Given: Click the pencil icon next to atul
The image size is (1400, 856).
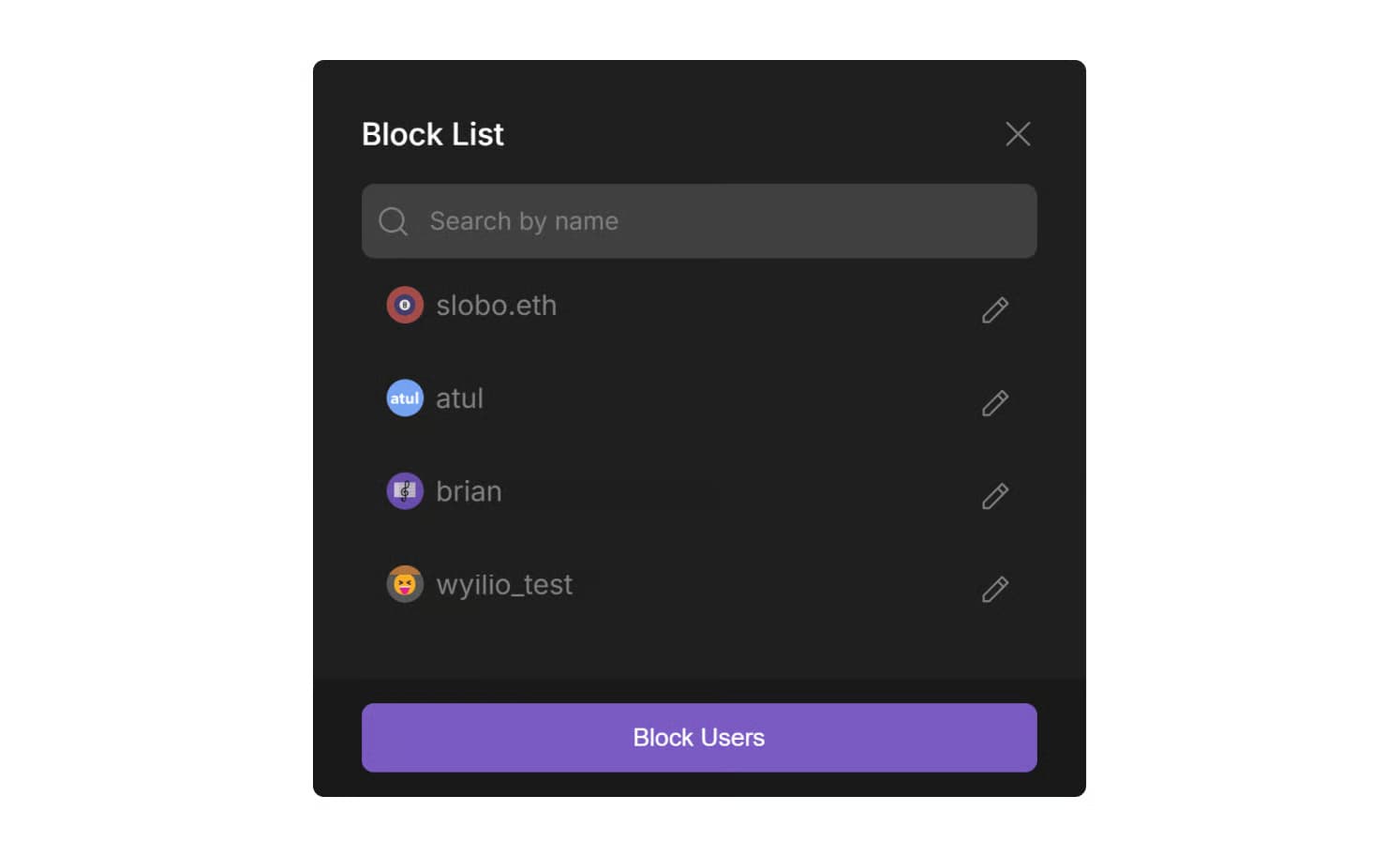Looking at the screenshot, I should pos(994,402).
